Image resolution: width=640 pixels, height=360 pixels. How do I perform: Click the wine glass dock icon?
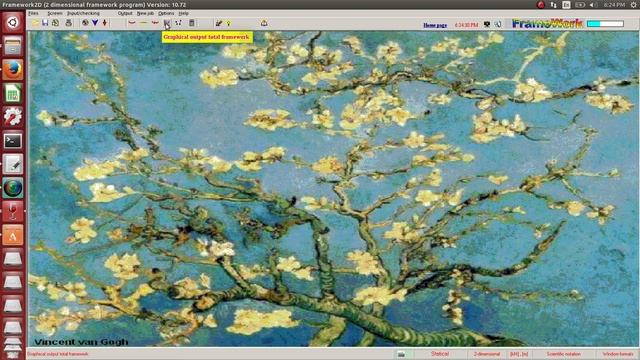tap(13, 212)
